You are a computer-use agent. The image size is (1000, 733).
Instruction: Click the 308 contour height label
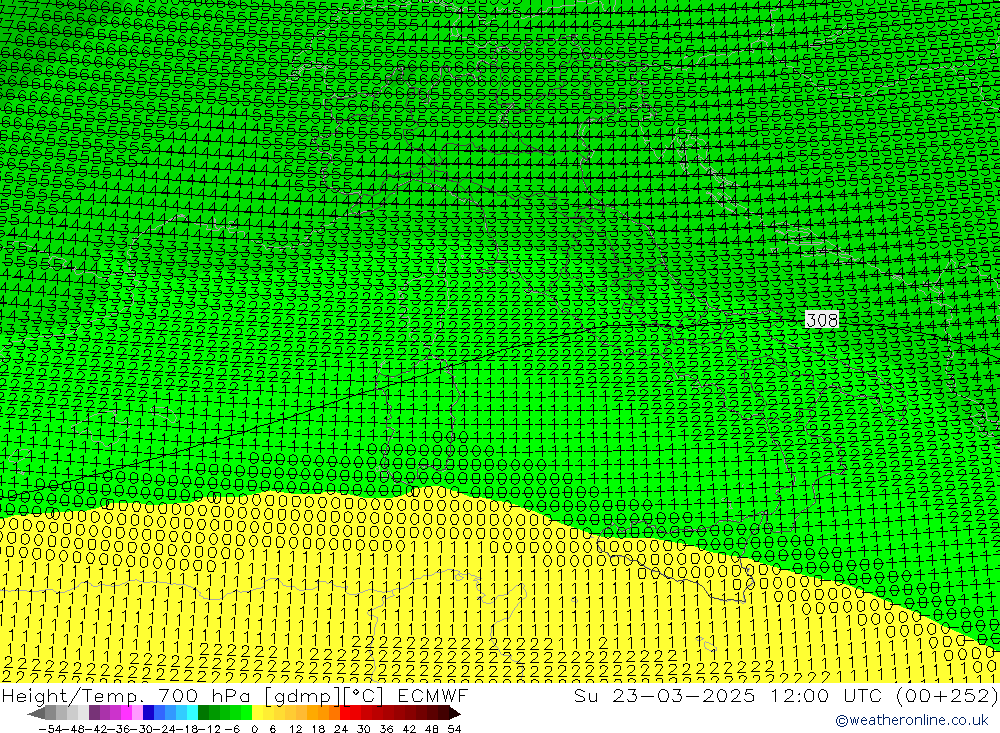(821, 320)
